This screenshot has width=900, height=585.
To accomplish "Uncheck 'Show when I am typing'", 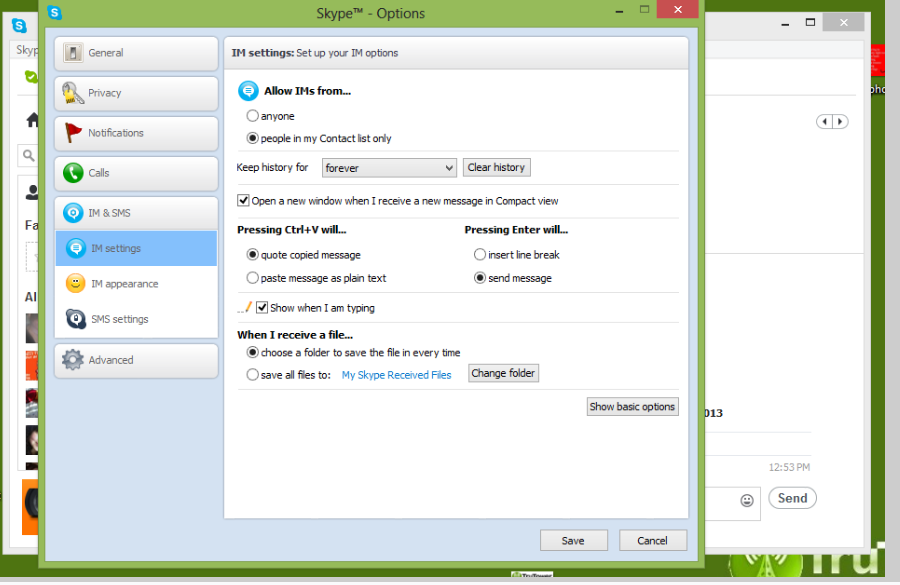I will 263,308.
